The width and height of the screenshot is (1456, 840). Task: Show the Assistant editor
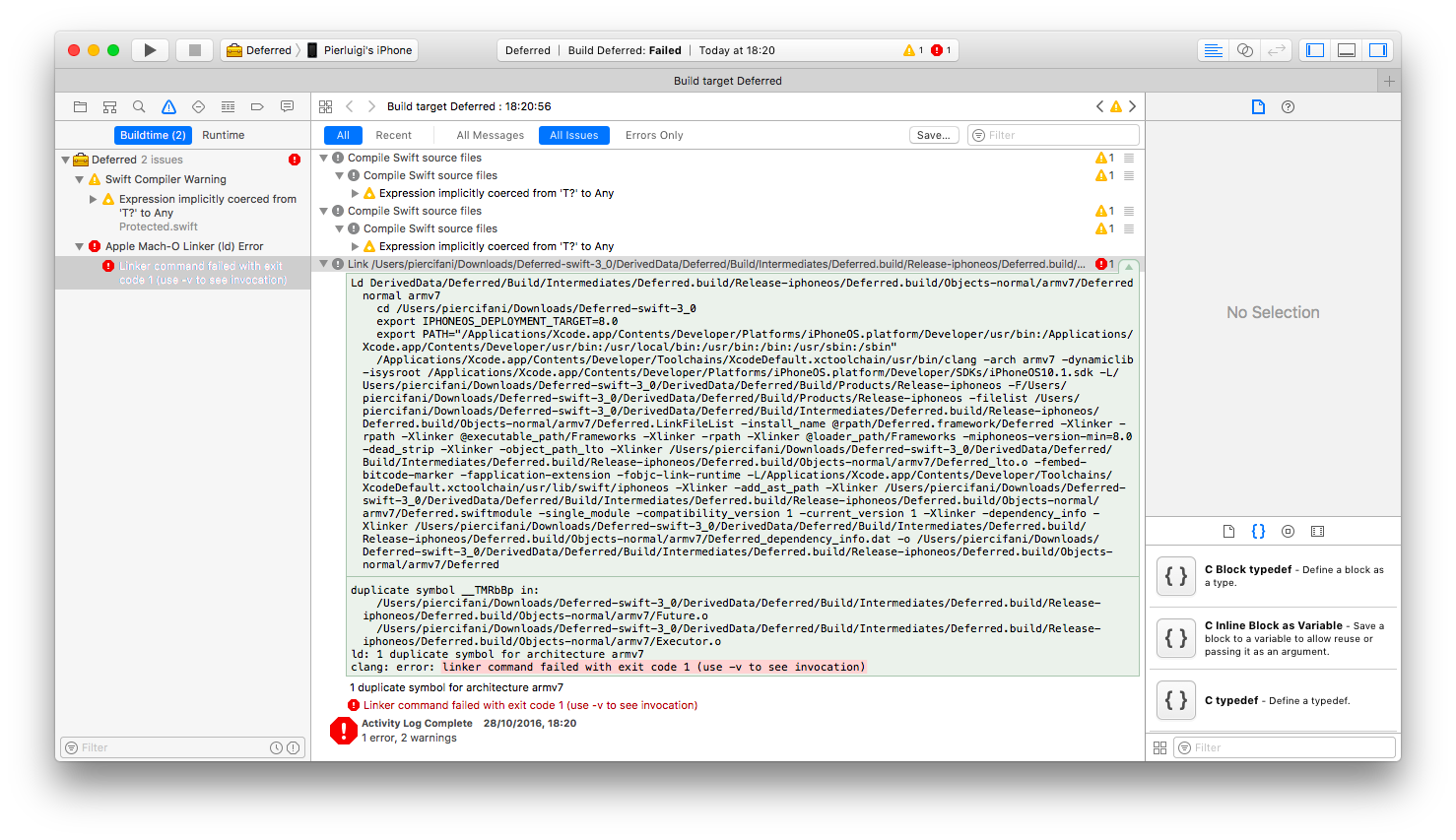[x=1245, y=50]
